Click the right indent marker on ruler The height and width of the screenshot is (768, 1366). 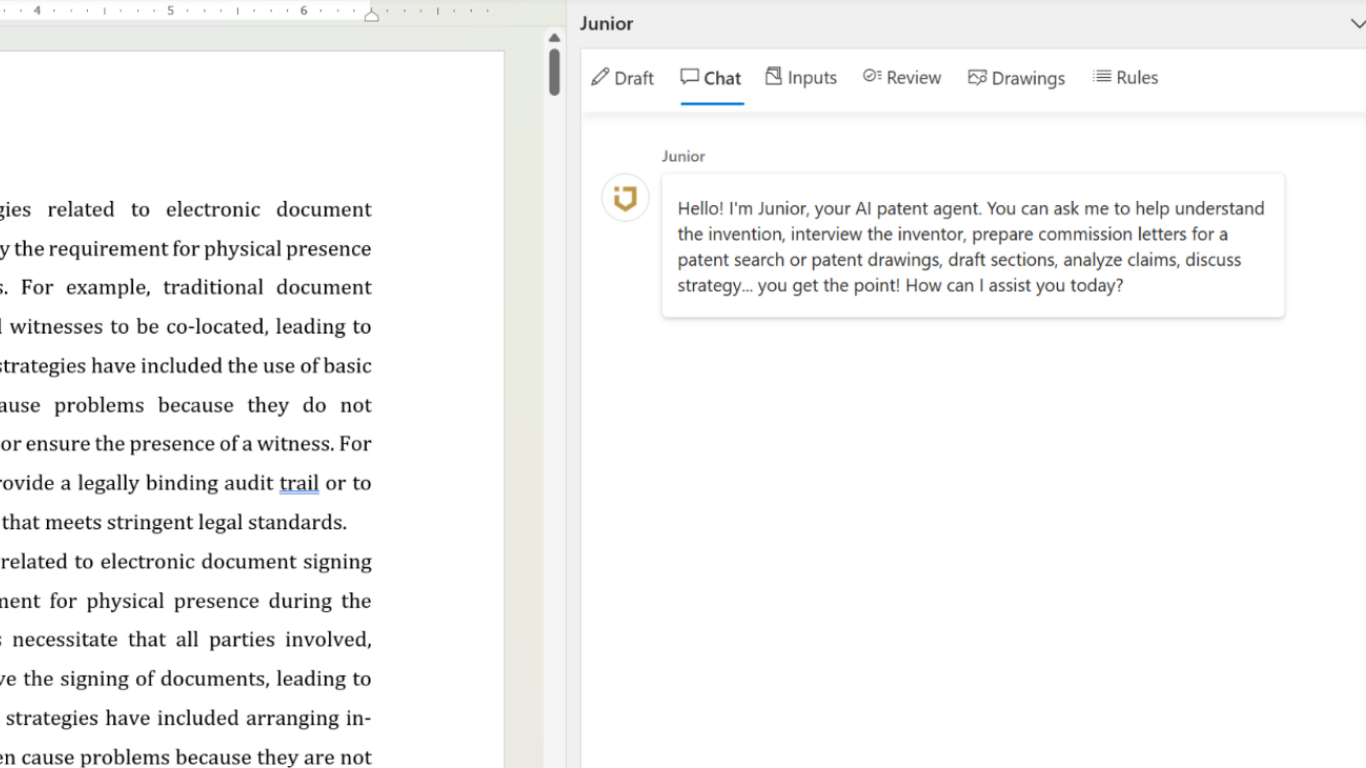click(x=371, y=15)
